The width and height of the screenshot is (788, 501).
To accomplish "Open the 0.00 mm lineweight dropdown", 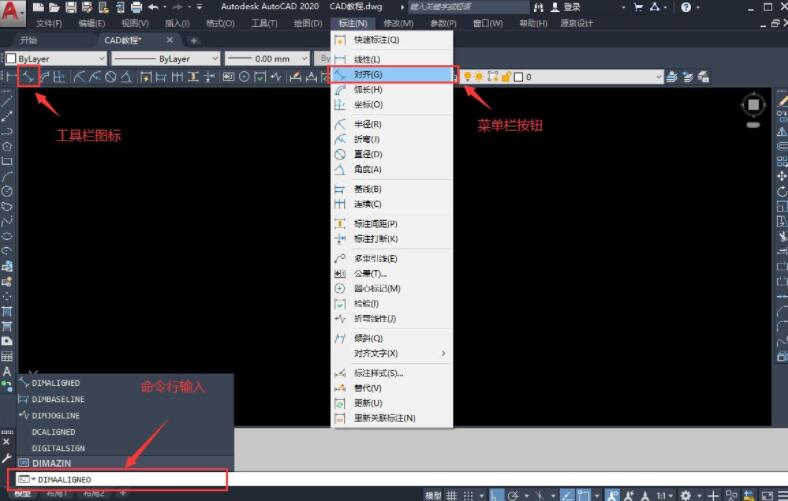I will (x=266, y=59).
